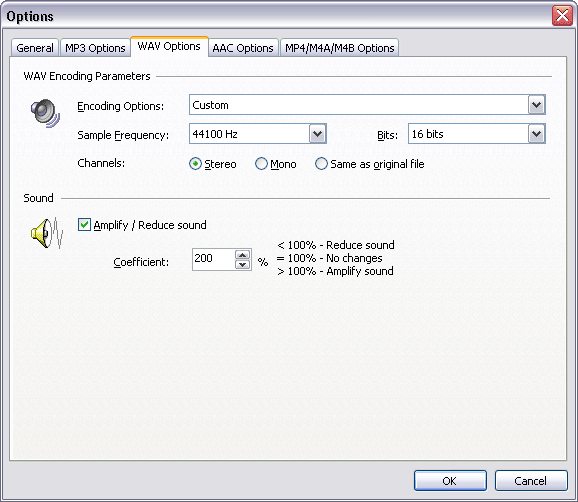Viewport: 578px width, 502px height.
Task: Select the WAV Options tab
Action: (x=169, y=46)
